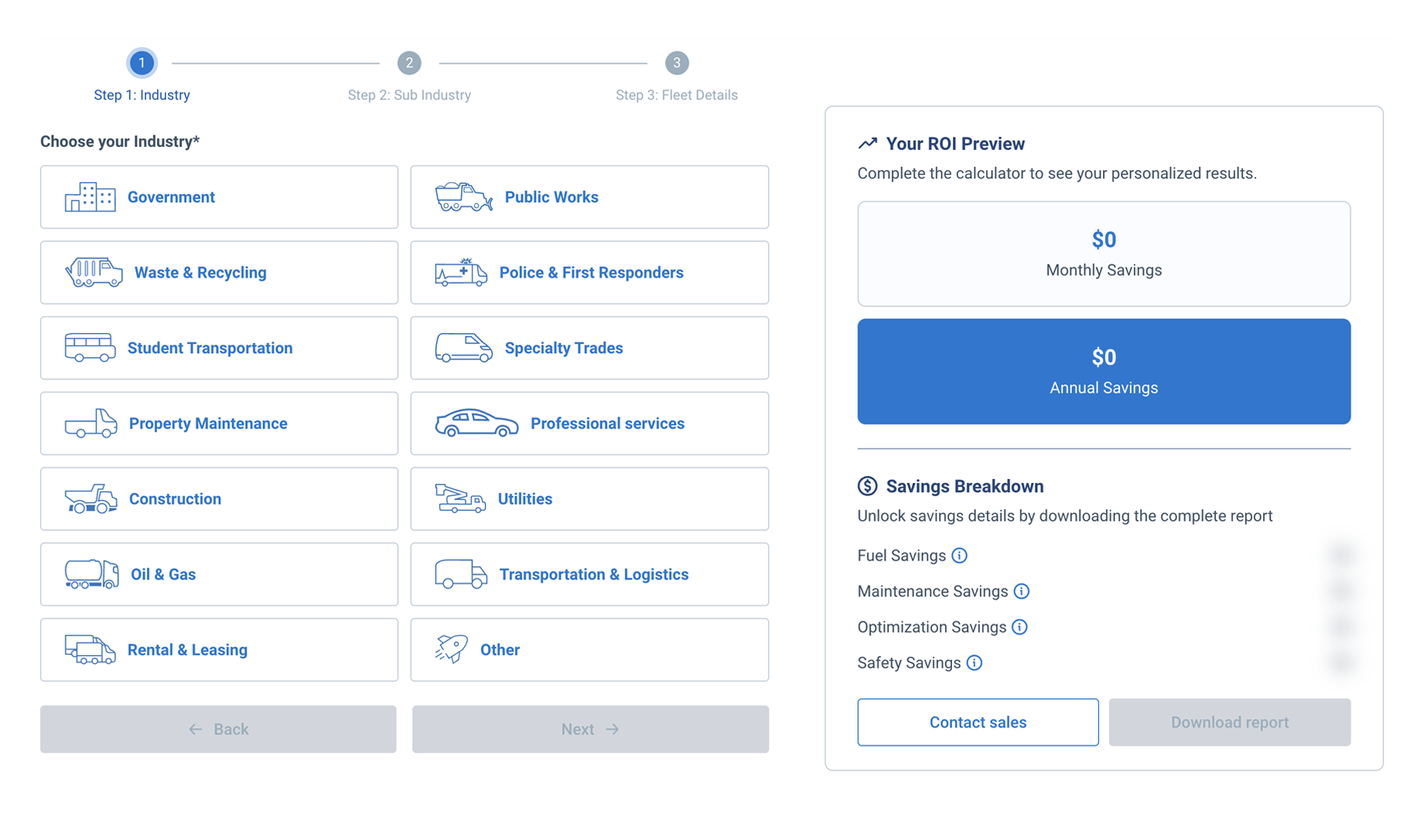Select the Government industry

pos(218,197)
